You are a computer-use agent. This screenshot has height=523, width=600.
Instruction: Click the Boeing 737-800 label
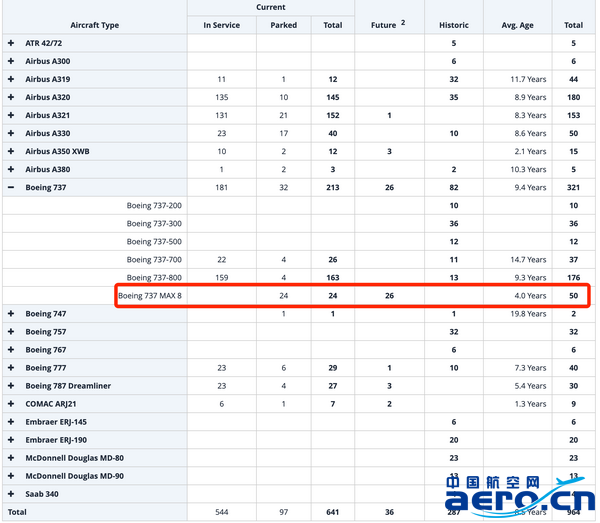[154, 277]
